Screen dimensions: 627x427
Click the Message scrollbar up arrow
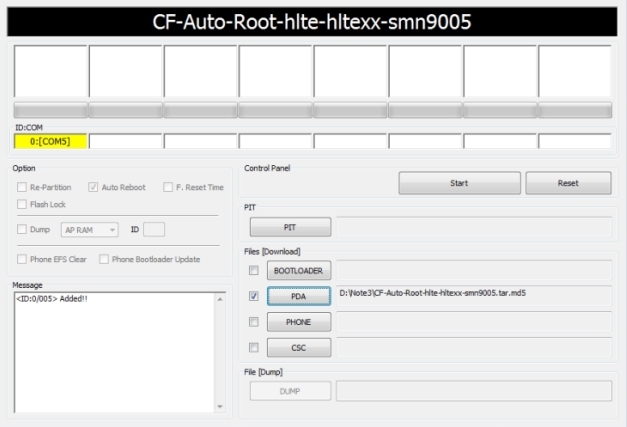(x=220, y=299)
